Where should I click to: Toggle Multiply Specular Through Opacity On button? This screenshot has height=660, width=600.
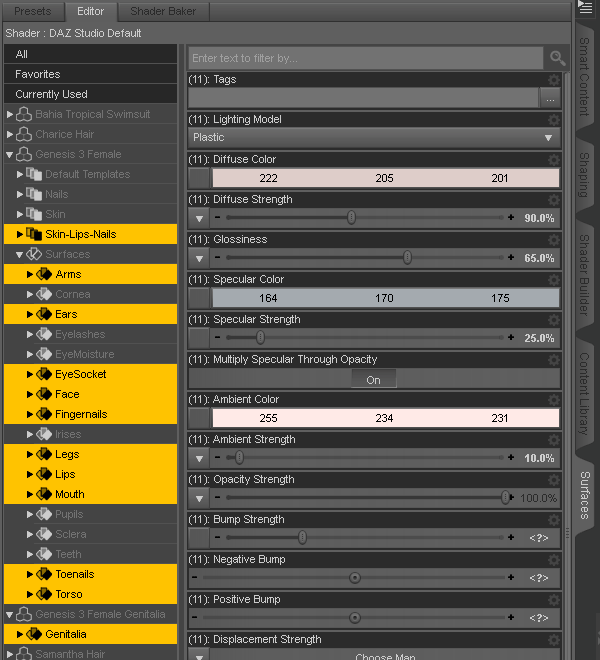point(373,380)
